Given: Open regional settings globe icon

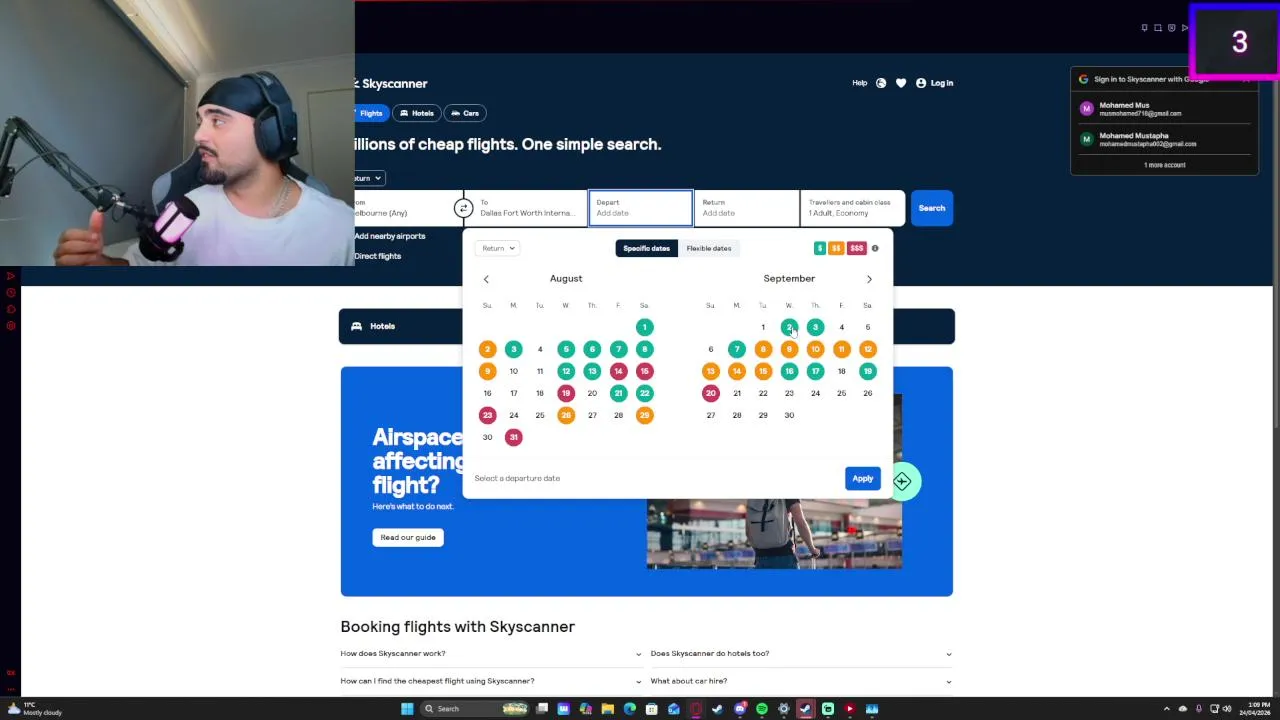Looking at the screenshot, I should 881,83.
